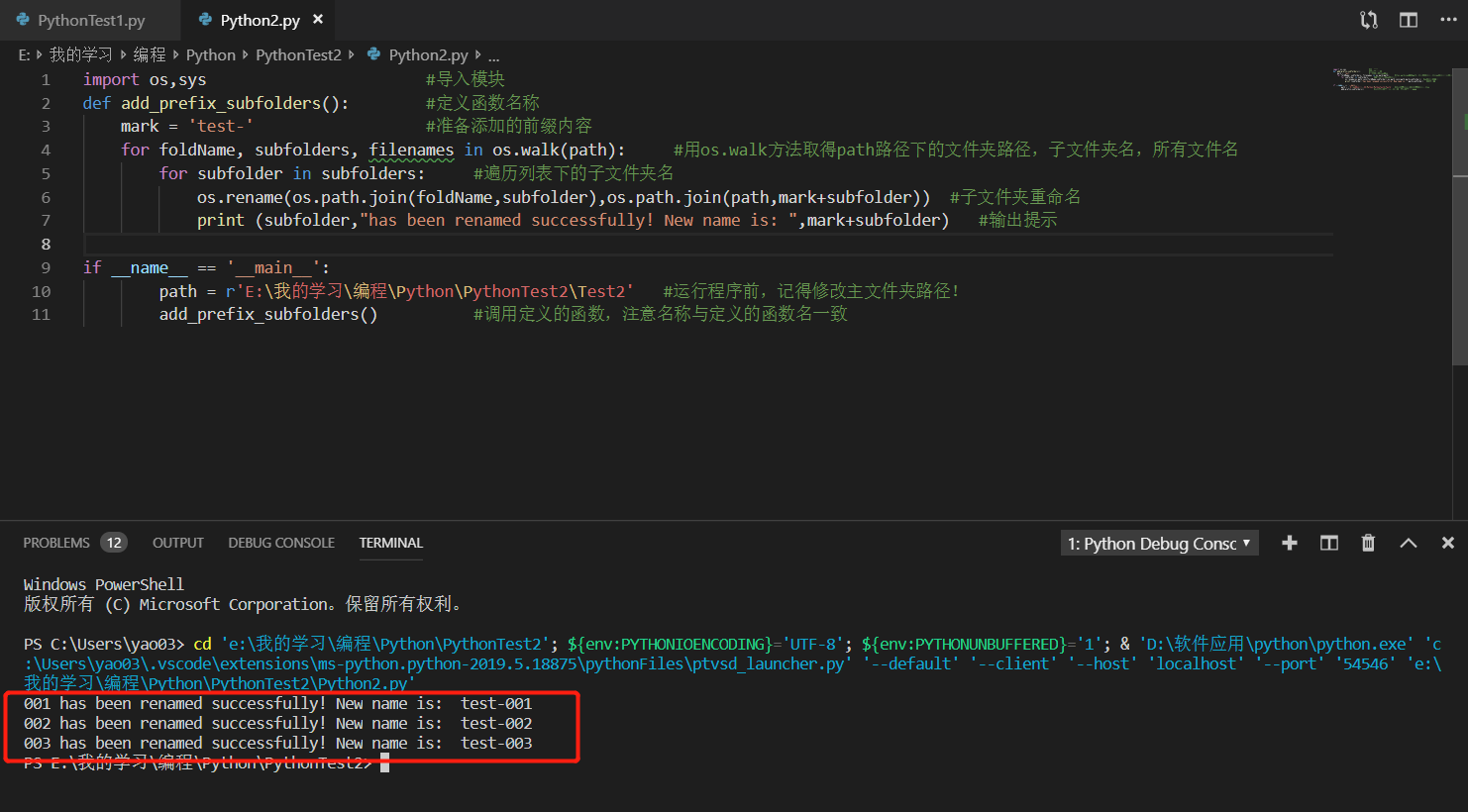
Task: Maximize the panel with the chevron icon
Action: pyautogui.click(x=1408, y=542)
